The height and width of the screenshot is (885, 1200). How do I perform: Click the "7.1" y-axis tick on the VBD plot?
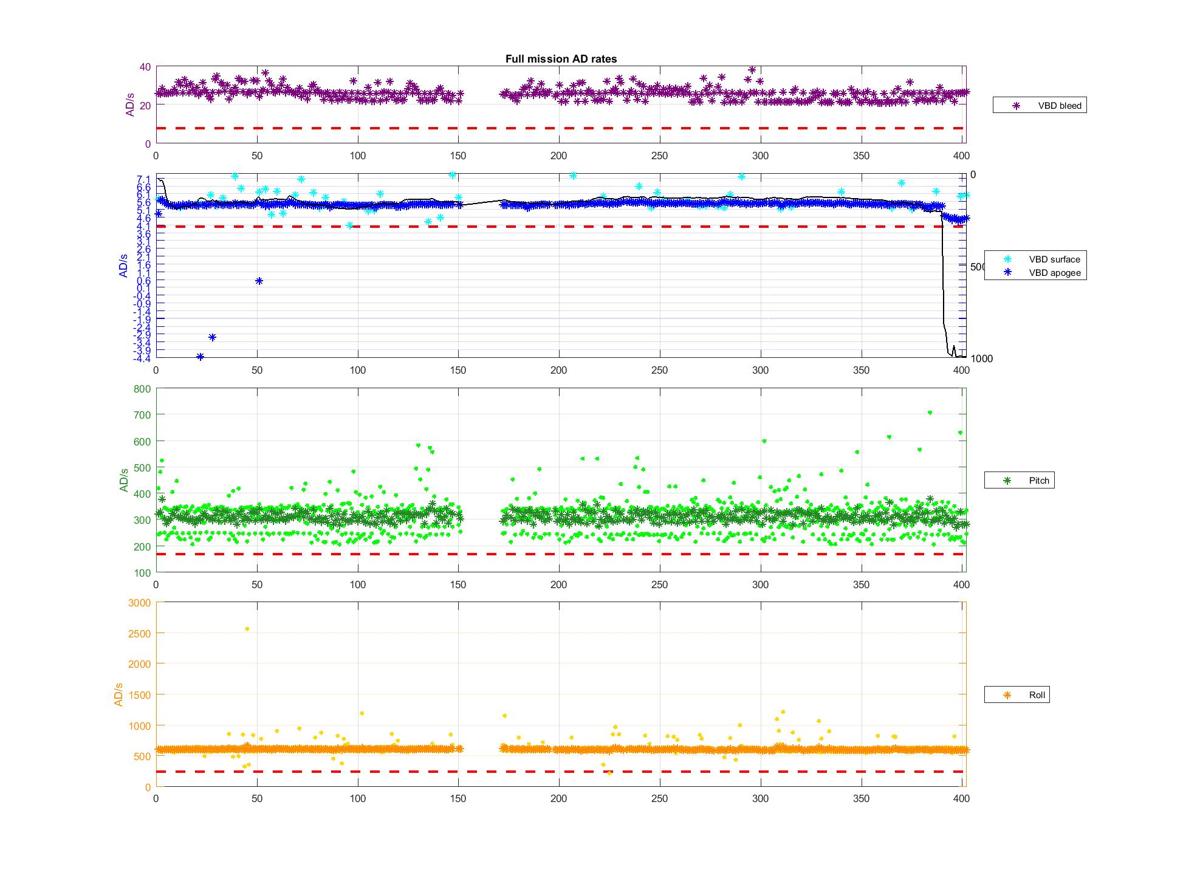coord(145,179)
